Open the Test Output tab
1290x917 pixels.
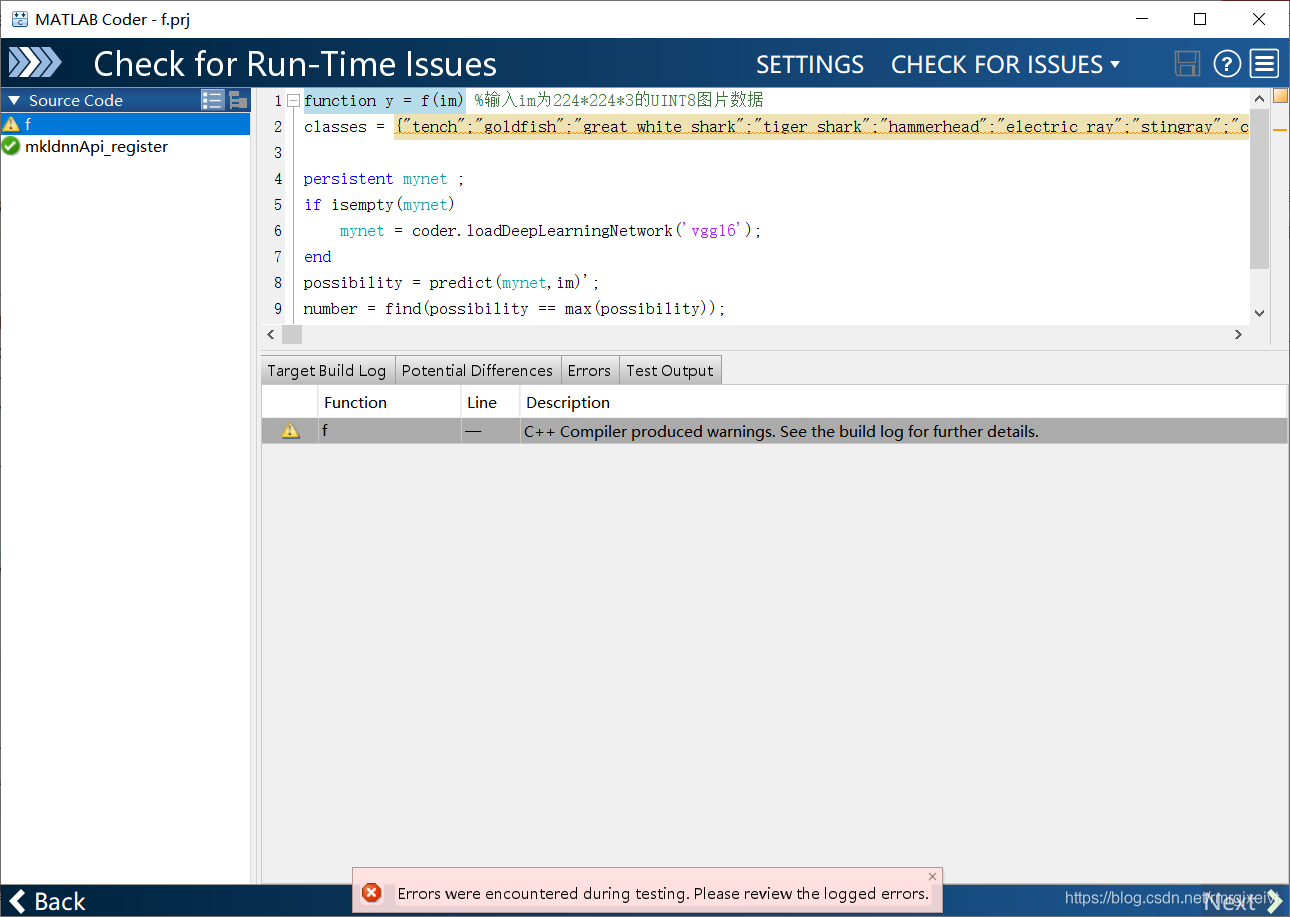670,370
